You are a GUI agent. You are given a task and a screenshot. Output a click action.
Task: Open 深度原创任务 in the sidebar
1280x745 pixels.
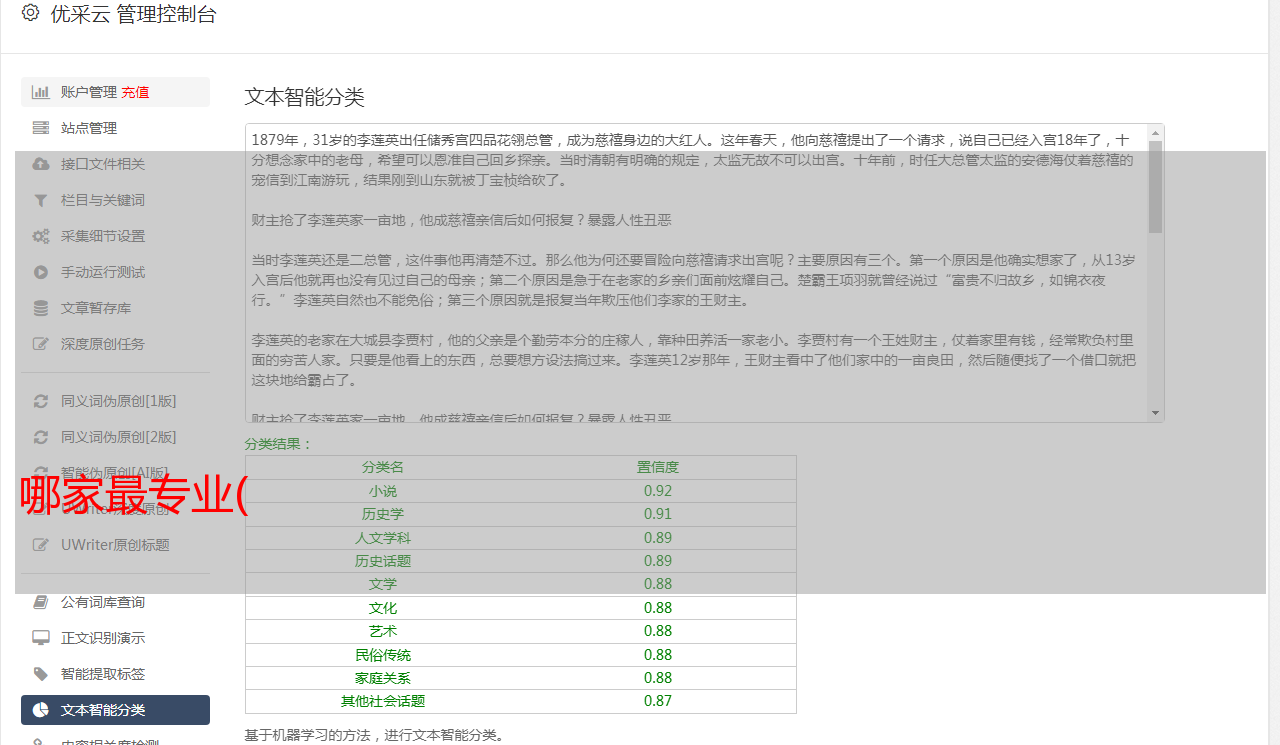pos(103,344)
